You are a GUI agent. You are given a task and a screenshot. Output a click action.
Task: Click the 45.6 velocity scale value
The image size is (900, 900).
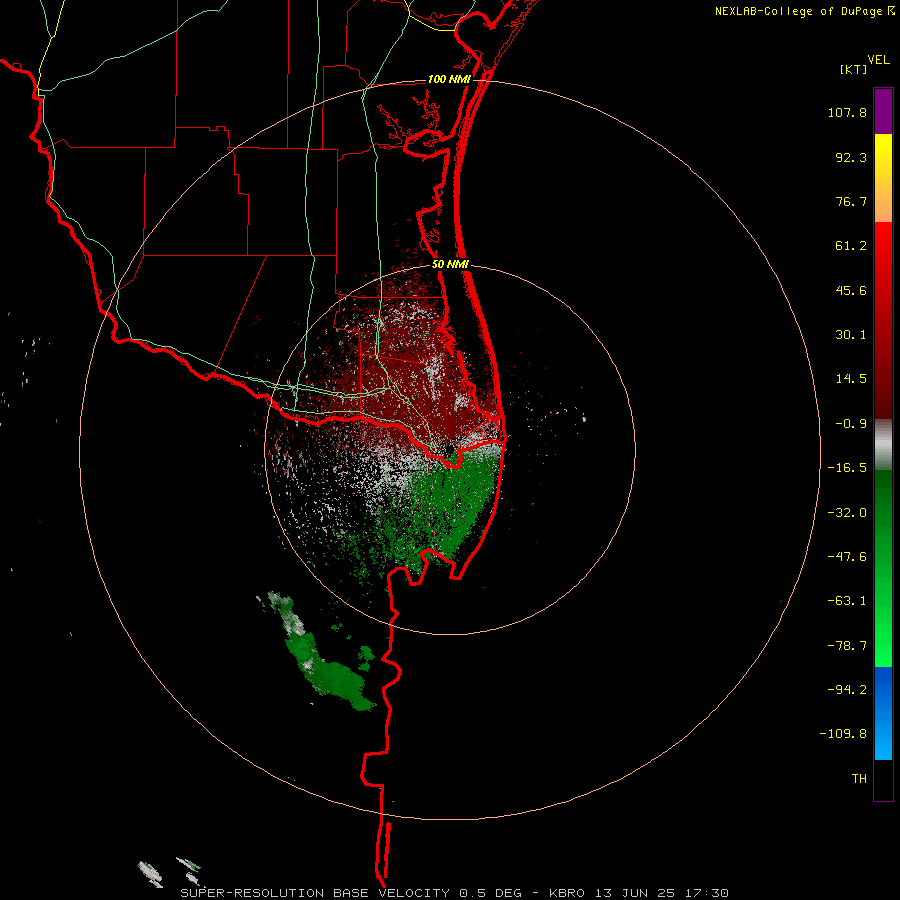(x=851, y=290)
